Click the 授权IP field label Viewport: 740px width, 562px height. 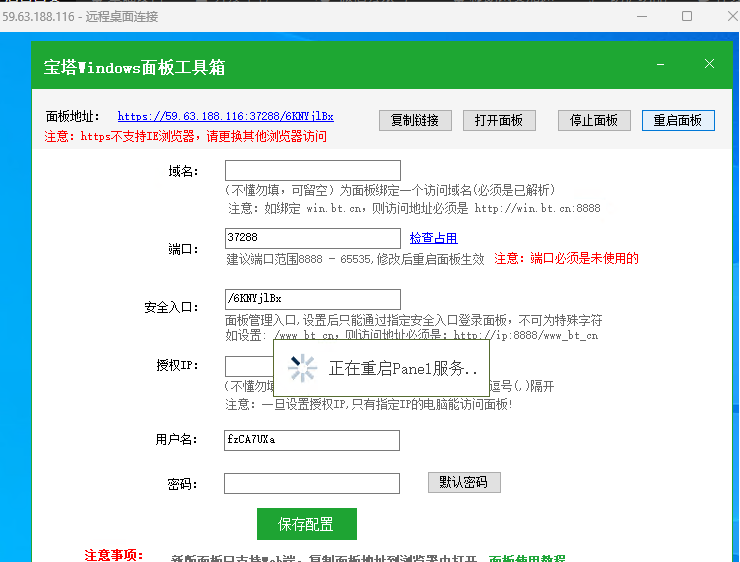point(177,365)
